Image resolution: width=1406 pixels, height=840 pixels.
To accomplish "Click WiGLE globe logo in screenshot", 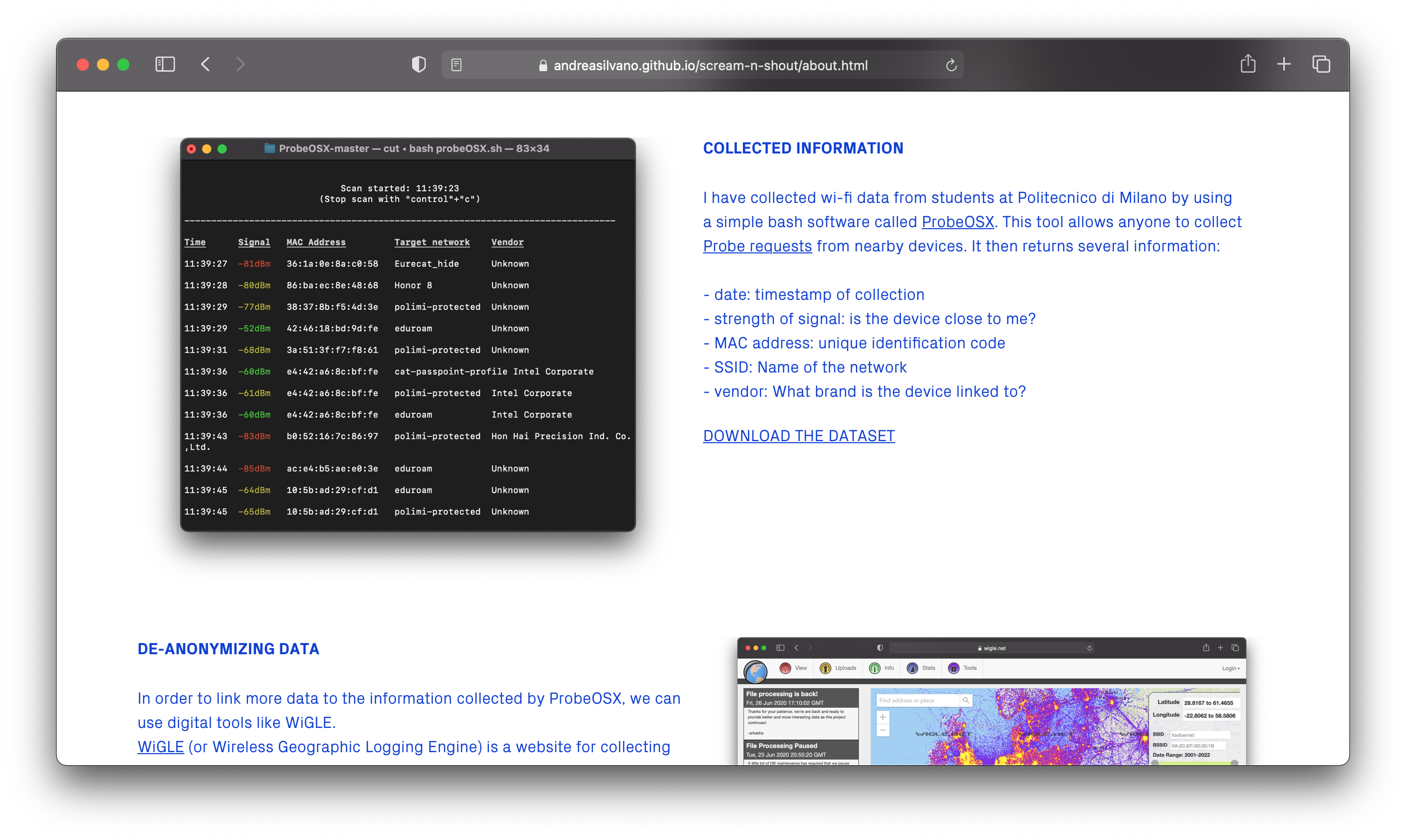I will tap(756, 672).
